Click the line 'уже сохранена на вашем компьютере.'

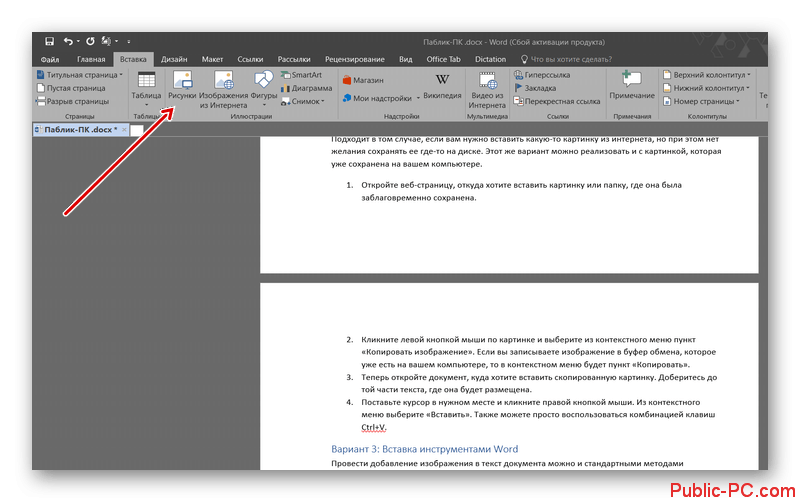coord(407,164)
